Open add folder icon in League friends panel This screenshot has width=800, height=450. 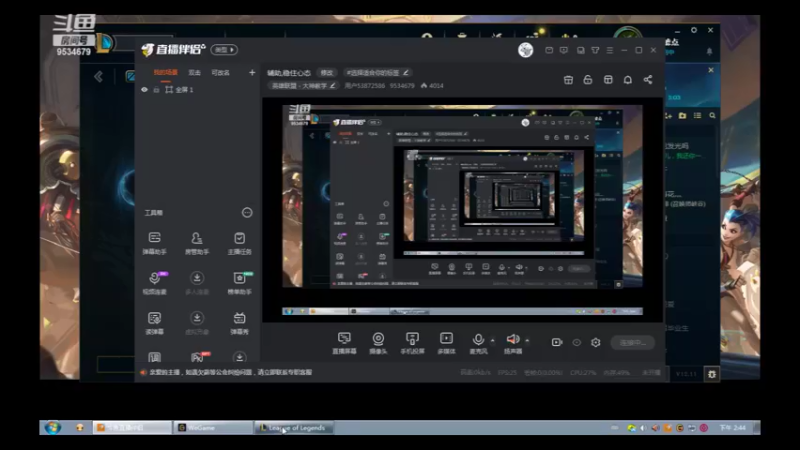[x=682, y=116]
